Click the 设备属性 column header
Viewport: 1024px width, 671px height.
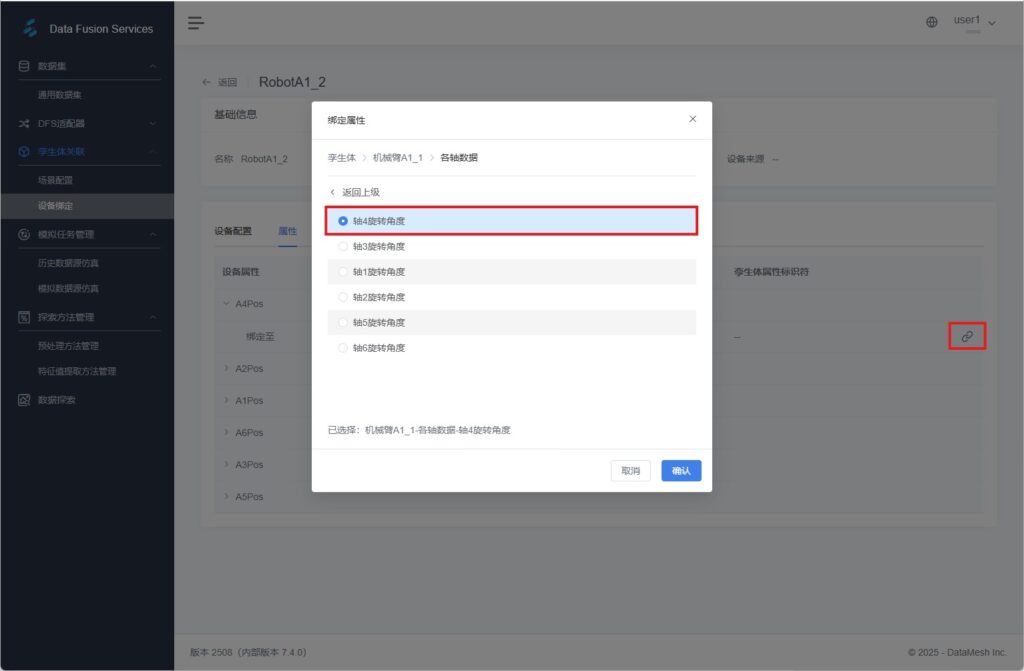[x=241, y=272]
